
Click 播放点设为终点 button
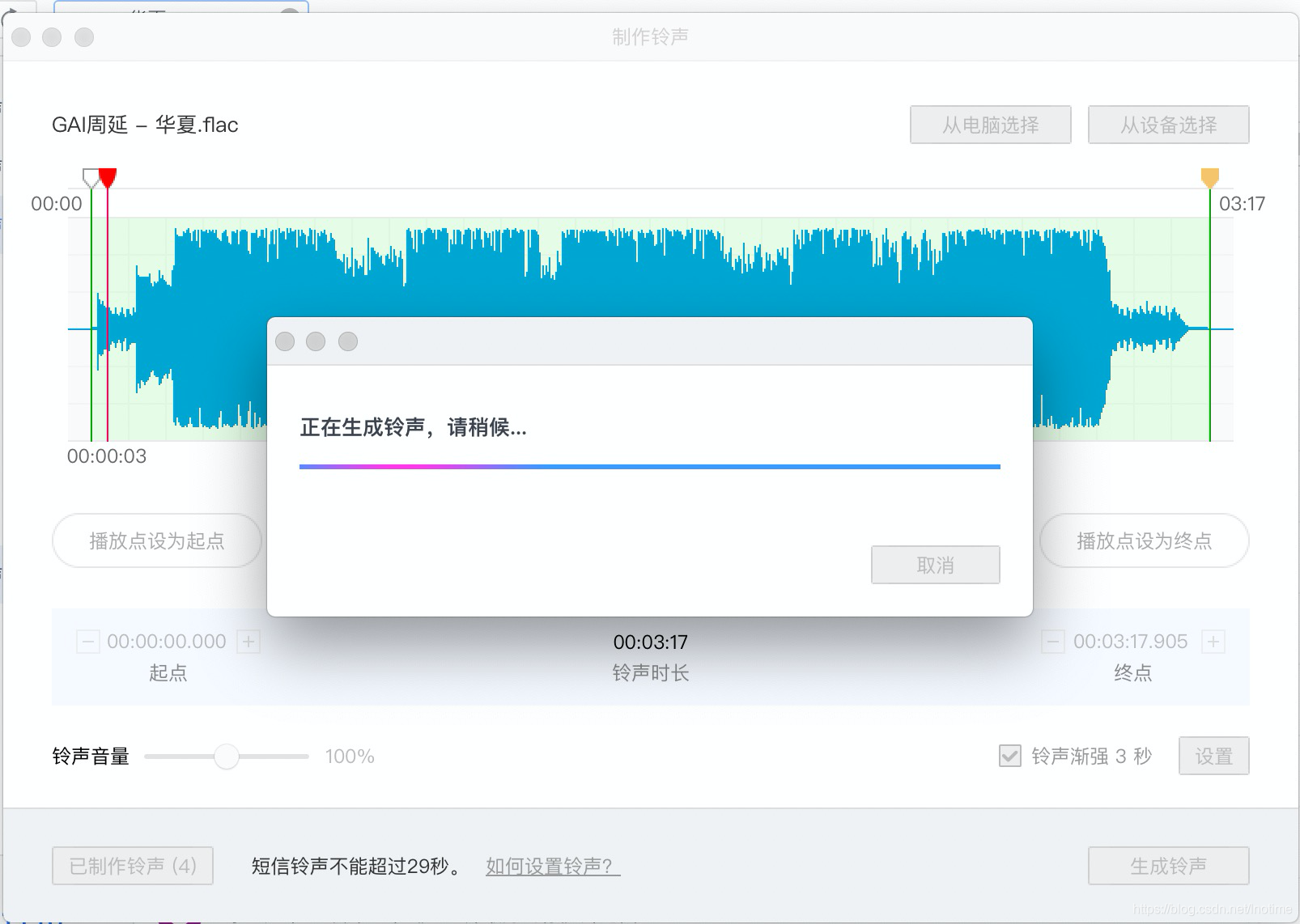tap(1144, 540)
